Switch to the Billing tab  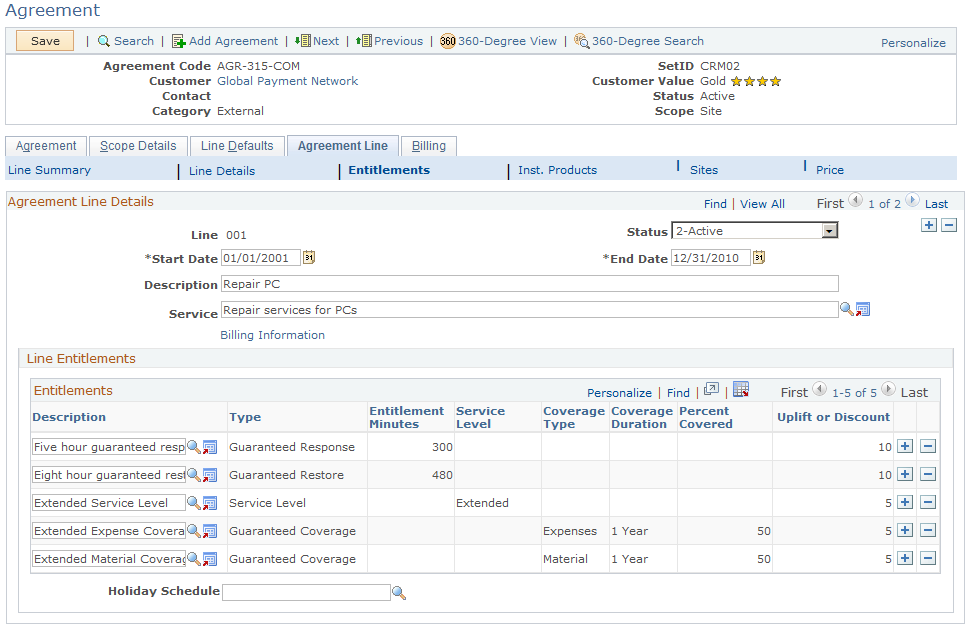point(429,146)
